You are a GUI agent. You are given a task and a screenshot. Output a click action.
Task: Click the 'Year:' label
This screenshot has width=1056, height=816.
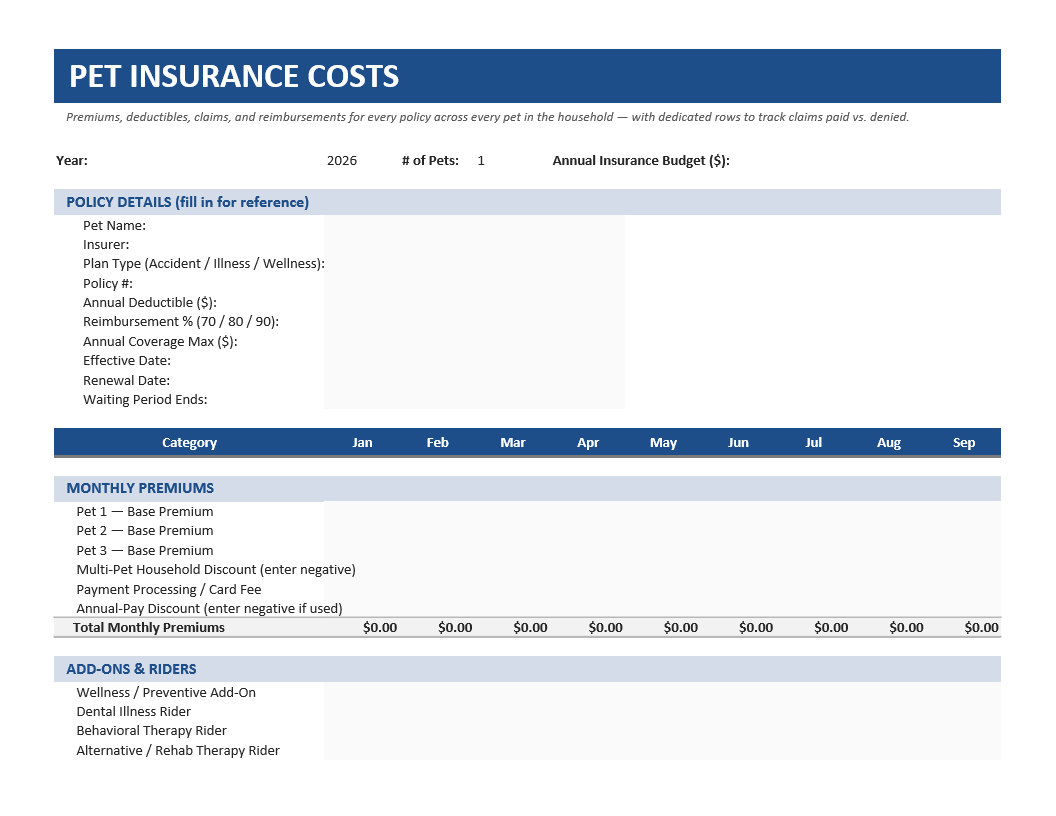[71, 160]
